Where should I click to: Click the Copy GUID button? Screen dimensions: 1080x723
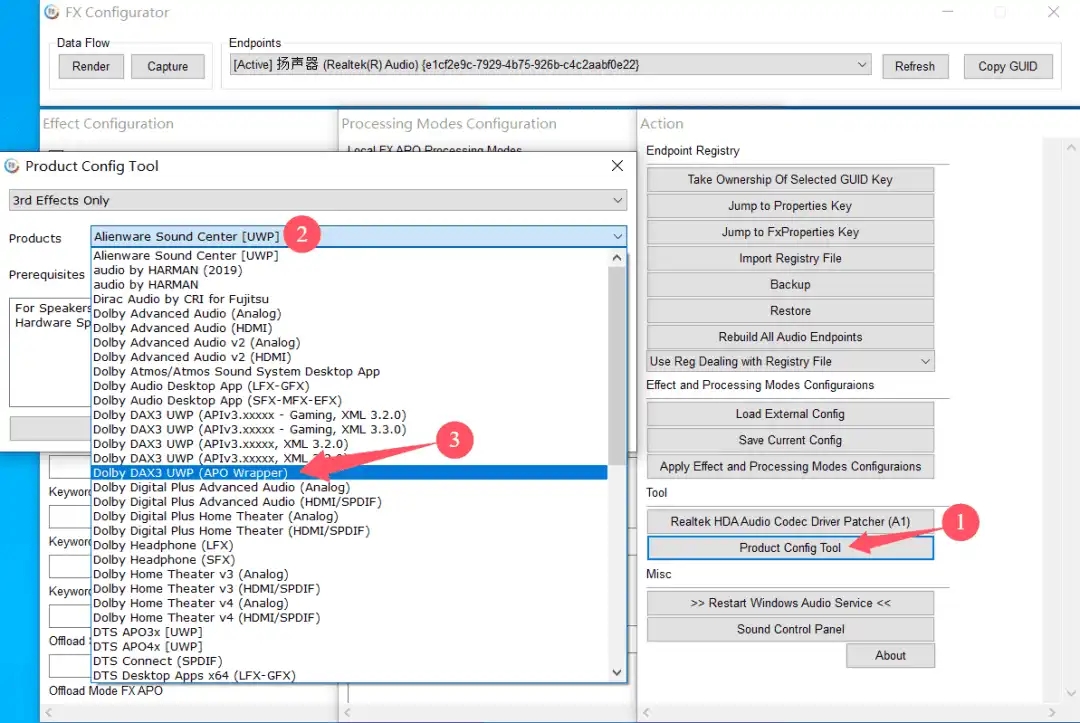coord(1008,66)
